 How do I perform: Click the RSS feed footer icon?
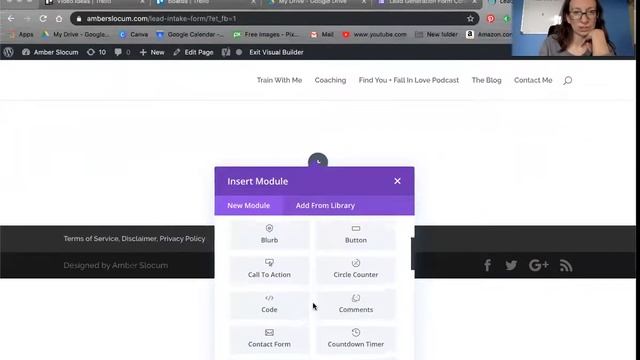(566, 266)
